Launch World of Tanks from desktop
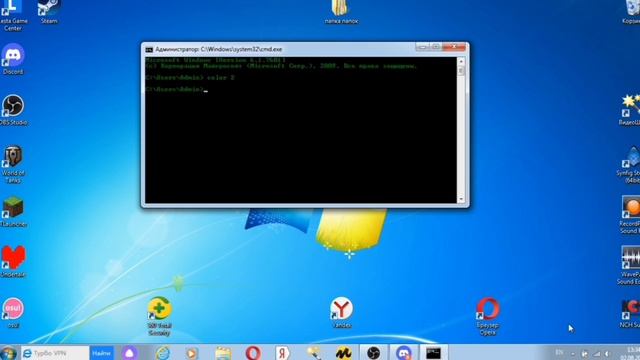The width and height of the screenshot is (640, 360). pyautogui.click(x=13, y=164)
